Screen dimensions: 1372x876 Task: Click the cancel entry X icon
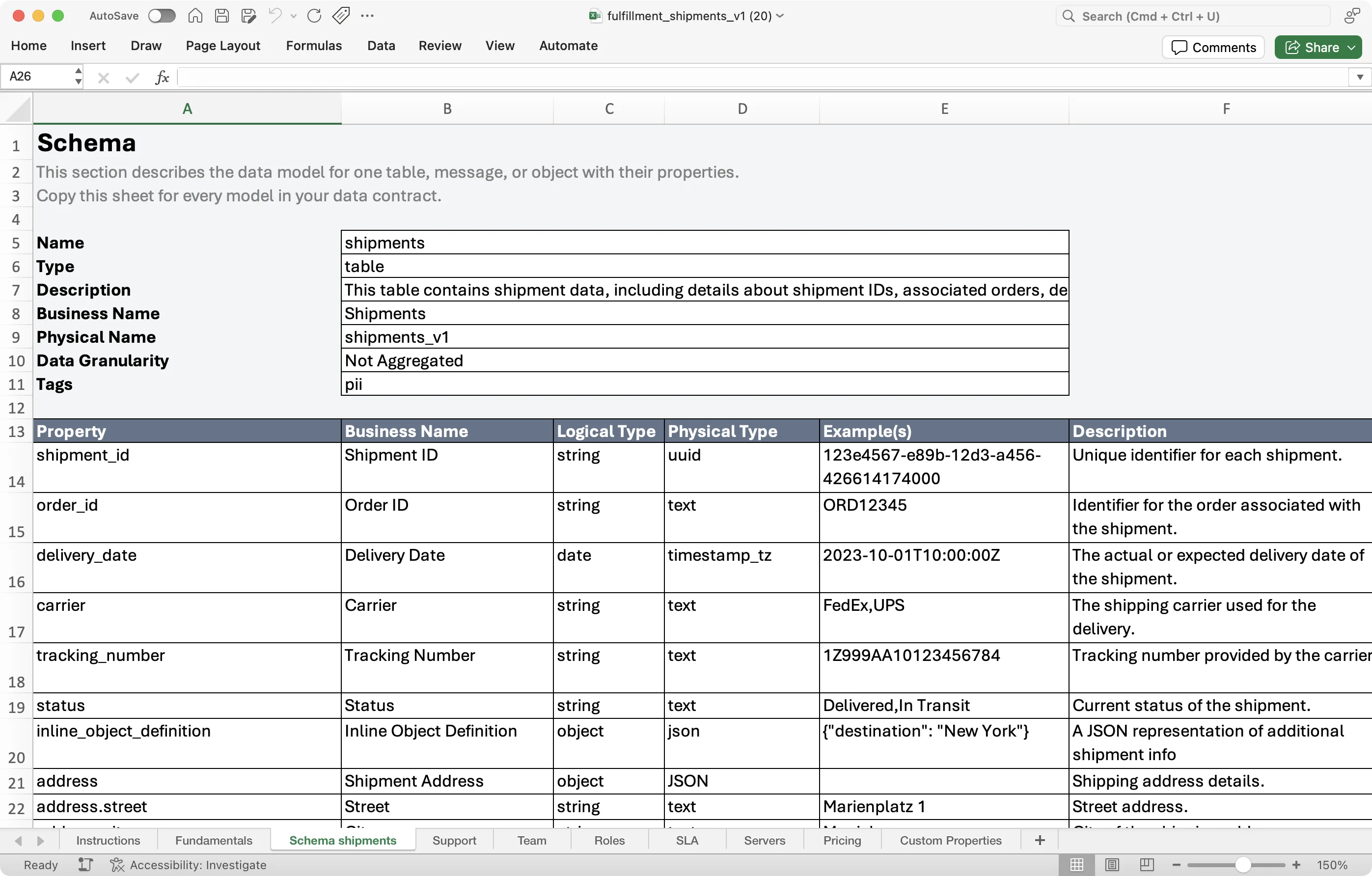(103, 78)
